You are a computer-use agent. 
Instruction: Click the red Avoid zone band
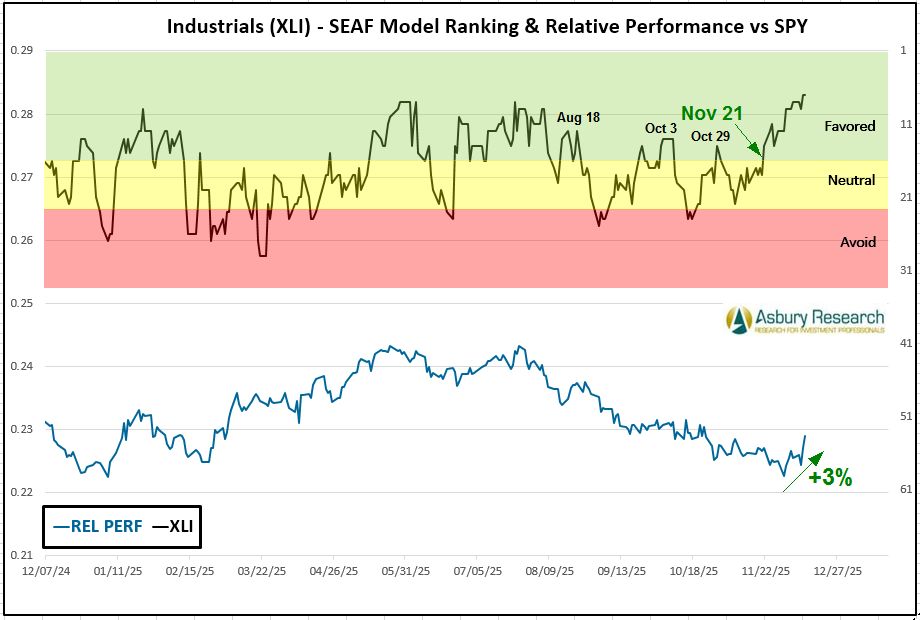point(400,260)
